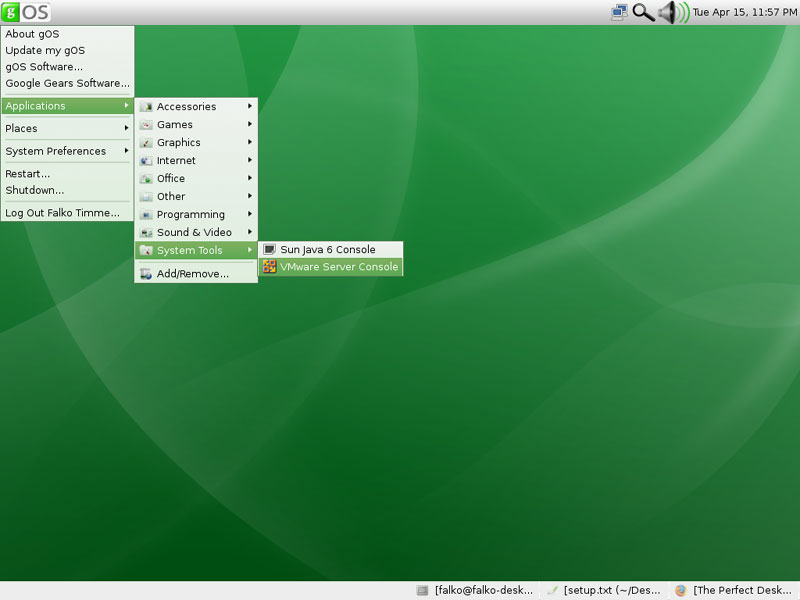Expand the Places submenu arrow
The width and height of the screenshot is (800, 600).
[x=126, y=128]
